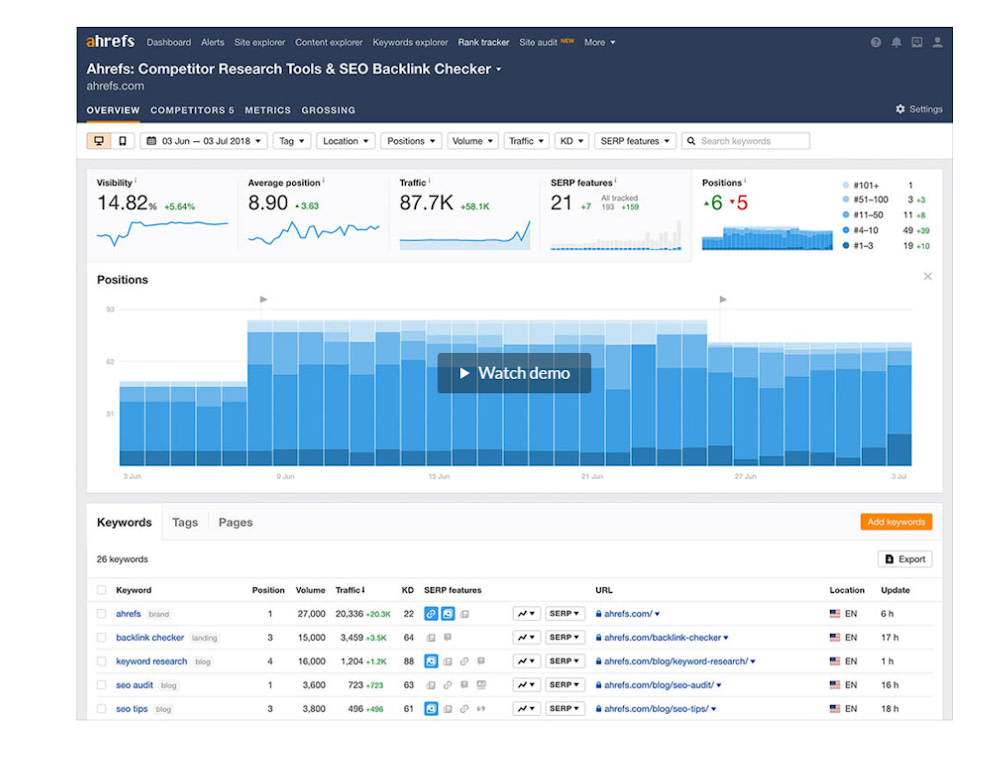Screen dimensions: 1000x761
Task: Open the date range dropdown
Action: [x=204, y=141]
